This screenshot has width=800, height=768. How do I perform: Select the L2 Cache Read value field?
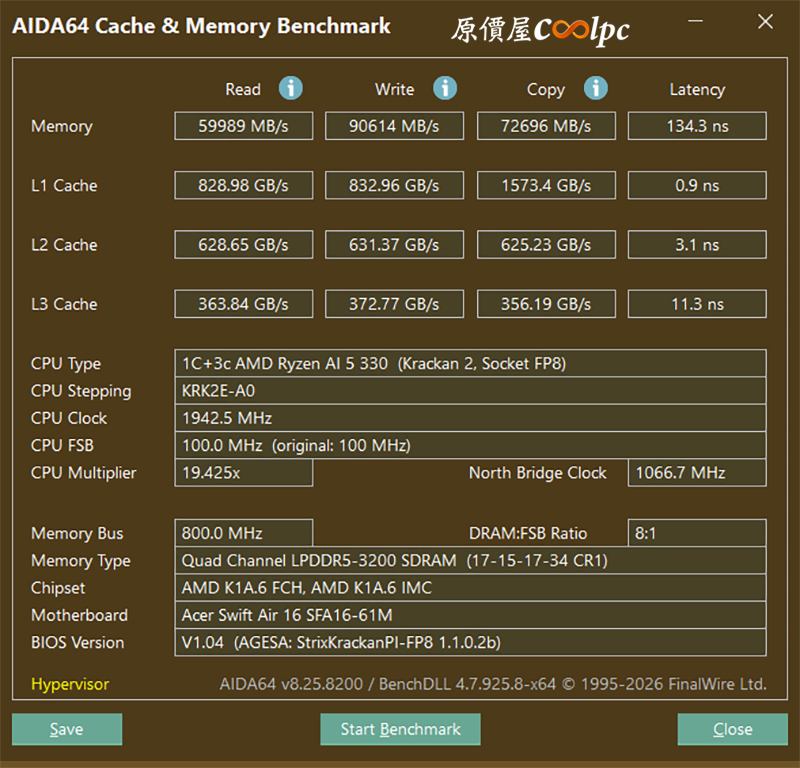pos(243,245)
